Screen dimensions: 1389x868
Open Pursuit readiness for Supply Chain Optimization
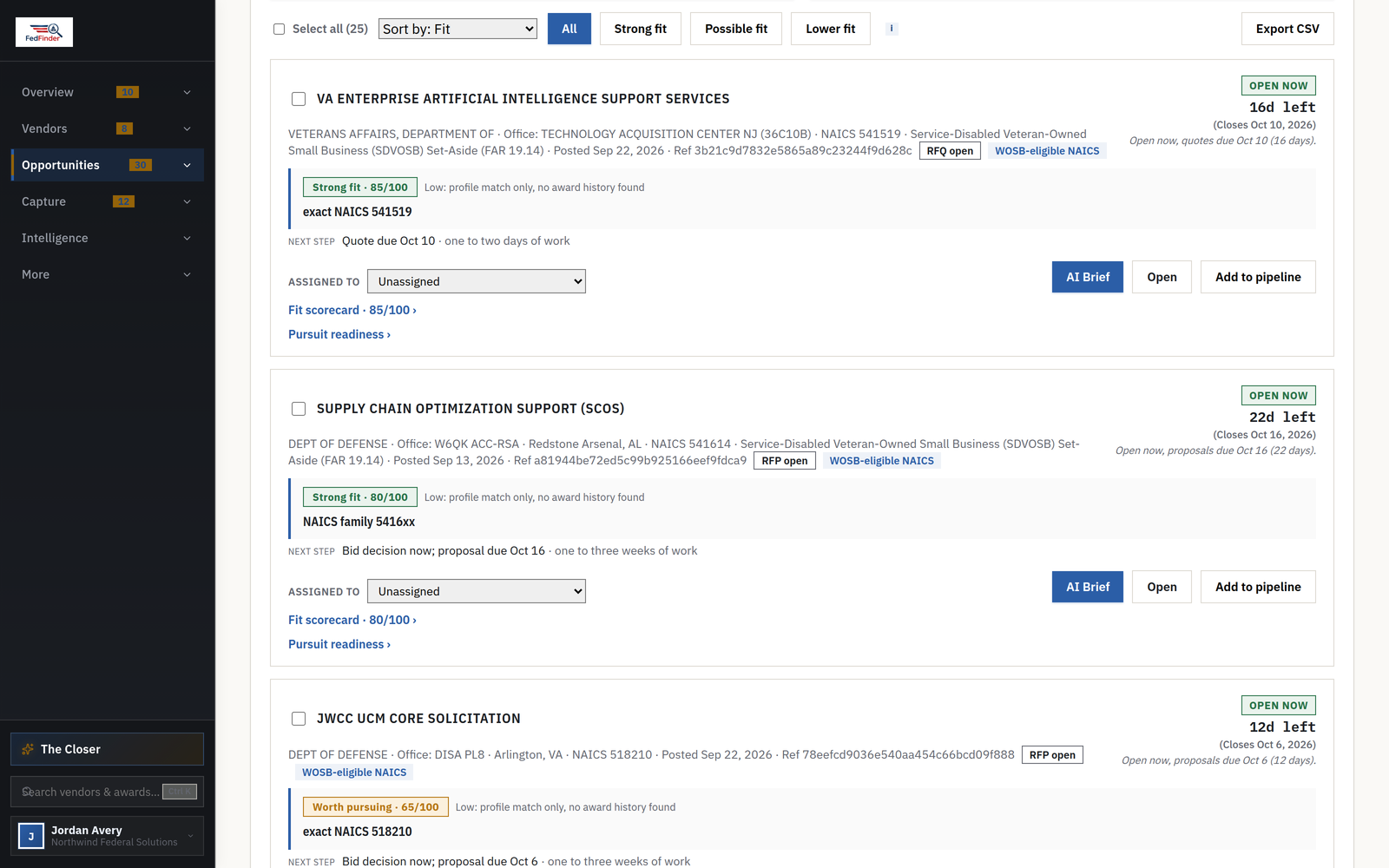339,644
